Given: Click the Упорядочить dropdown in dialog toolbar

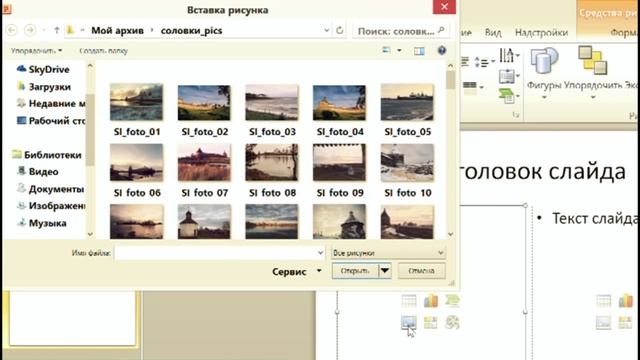Looking at the screenshot, I should (x=36, y=51).
